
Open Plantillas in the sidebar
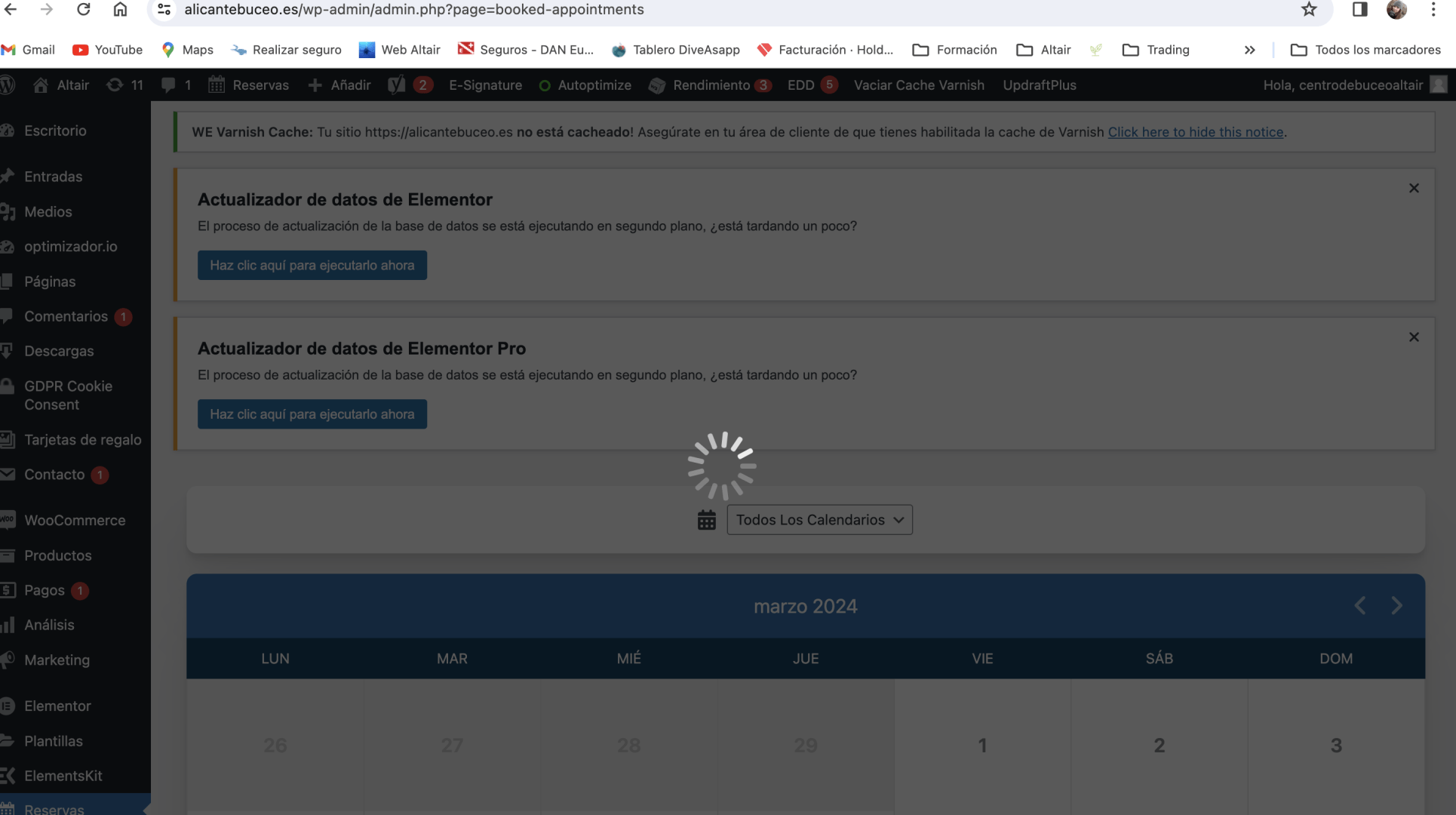53,740
